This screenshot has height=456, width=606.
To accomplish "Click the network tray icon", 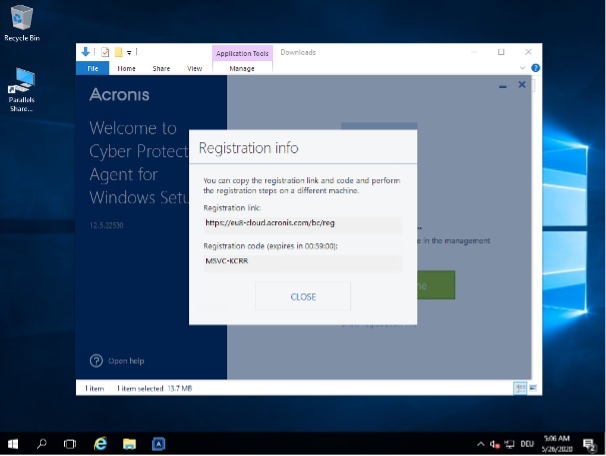I will pyautogui.click(x=509, y=444).
